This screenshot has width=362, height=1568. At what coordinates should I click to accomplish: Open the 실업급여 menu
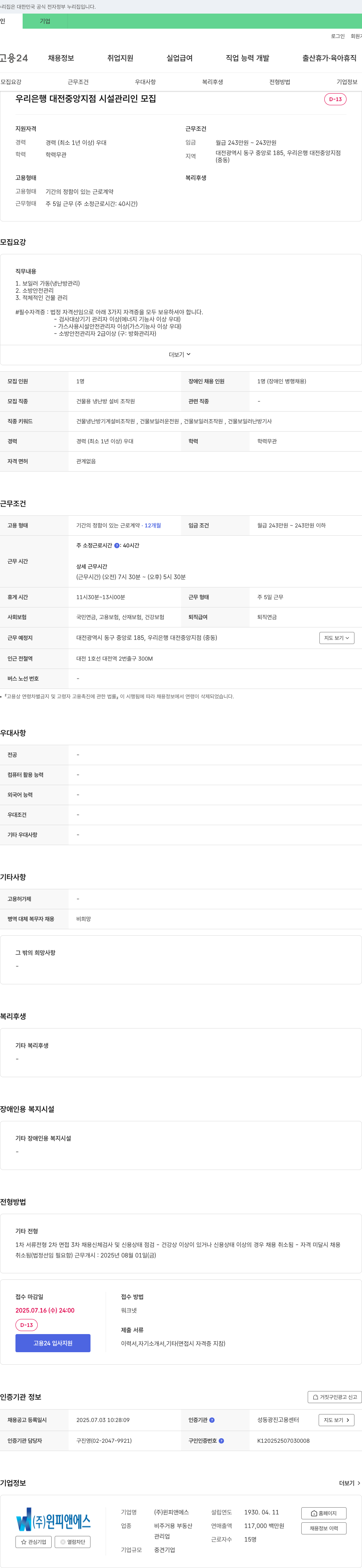[x=179, y=58]
